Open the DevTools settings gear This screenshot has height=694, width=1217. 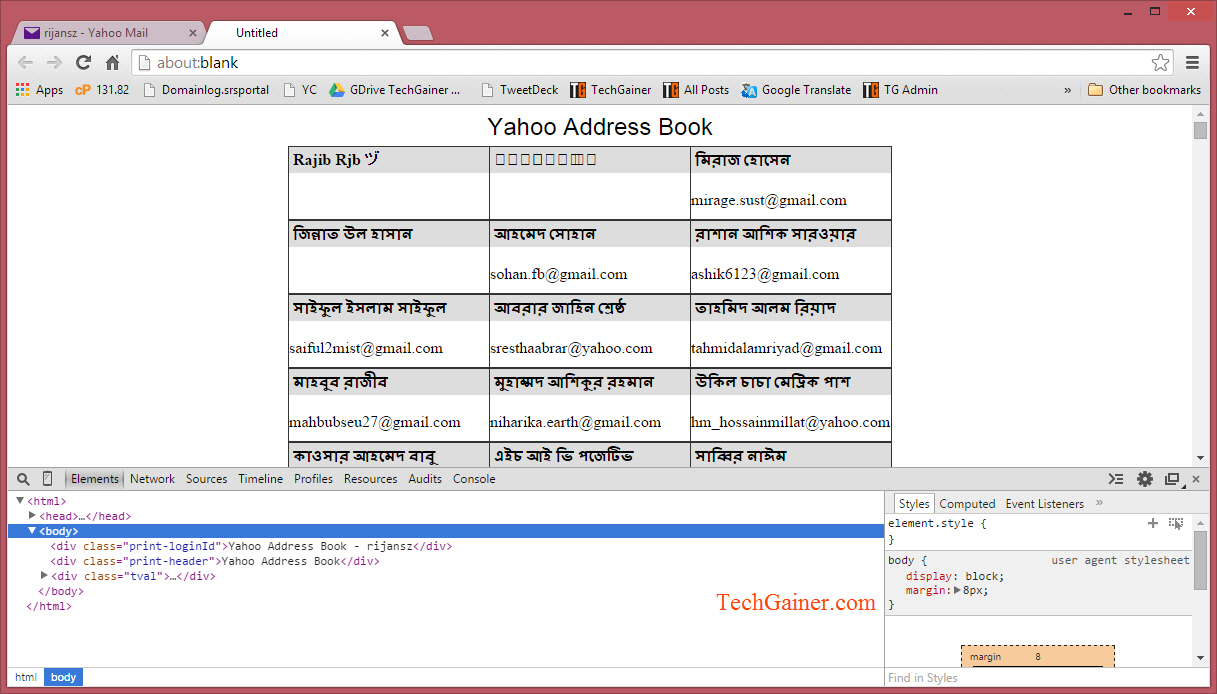[1145, 479]
